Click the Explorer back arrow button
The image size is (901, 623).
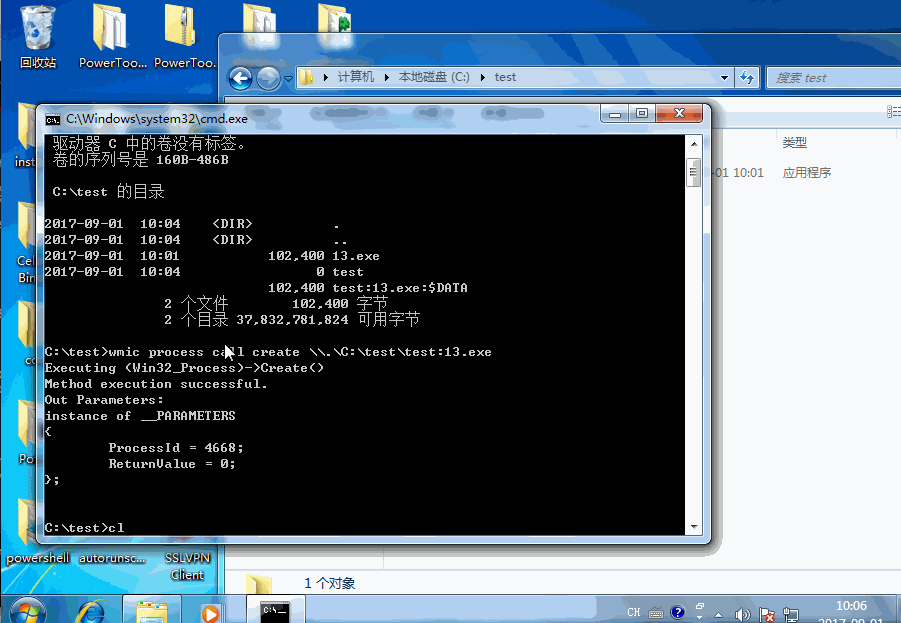point(240,78)
